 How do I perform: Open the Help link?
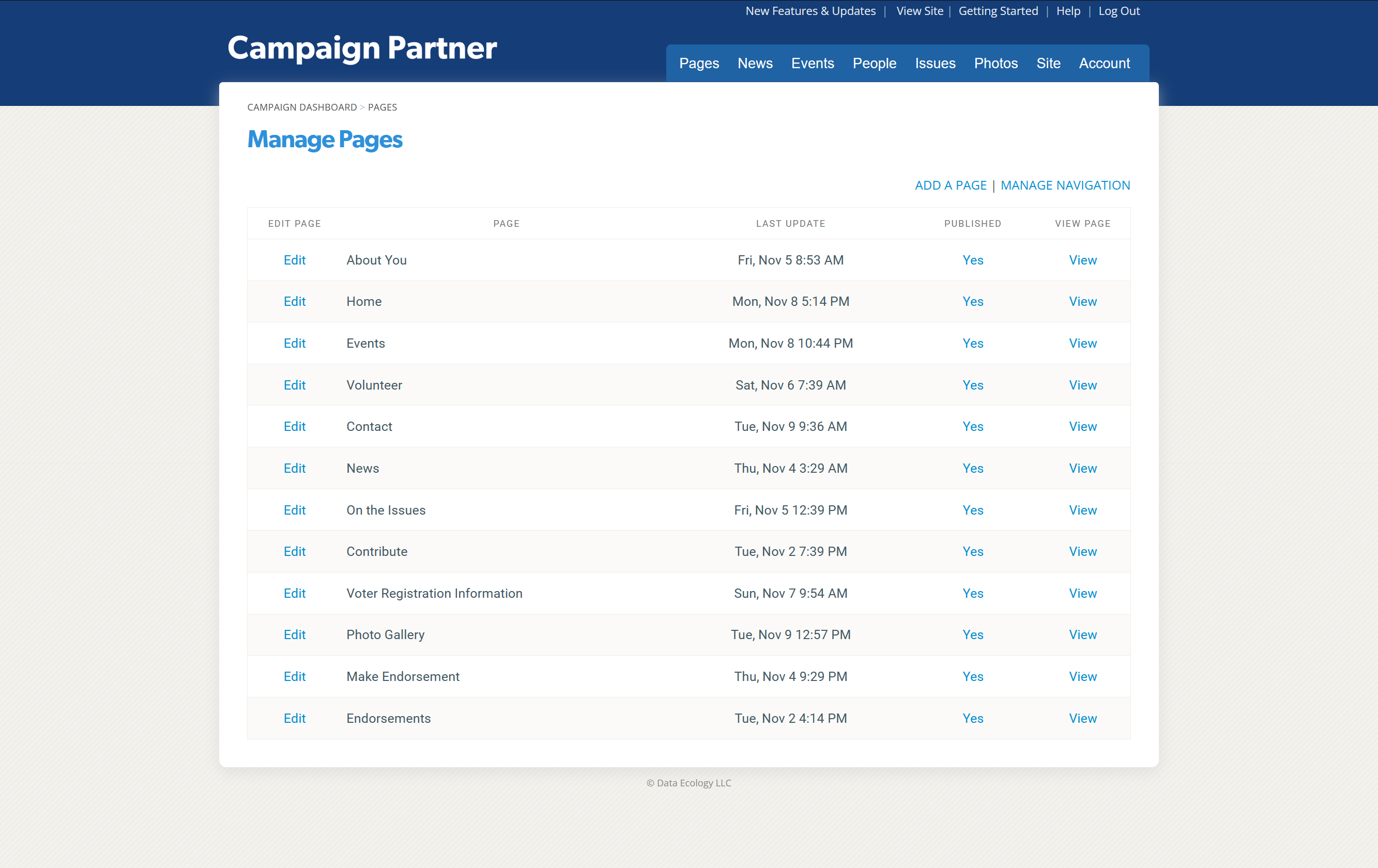tap(1068, 11)
